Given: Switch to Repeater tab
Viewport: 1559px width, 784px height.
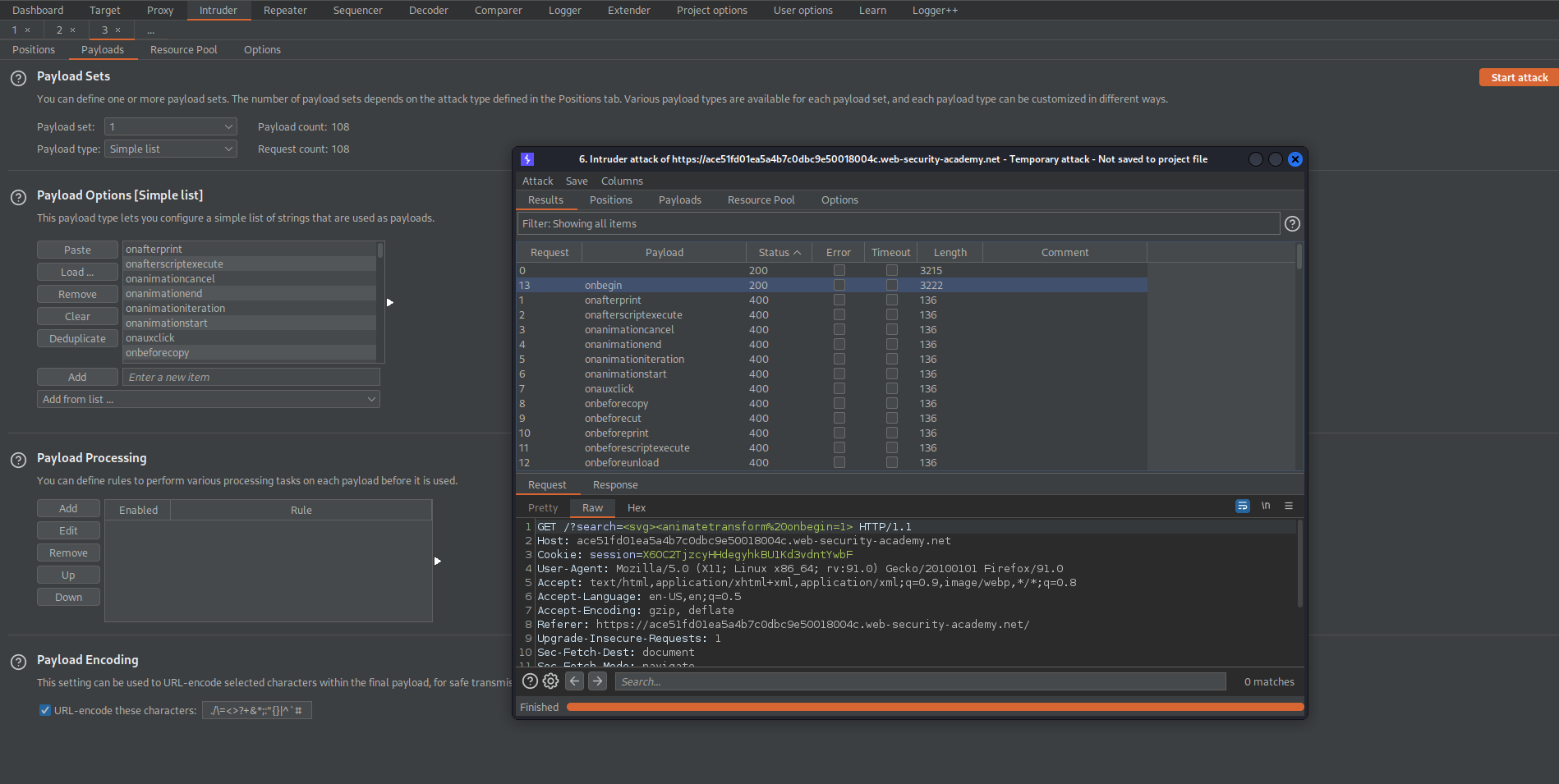Looking at the screenshot, I should (x=285, y=10).
